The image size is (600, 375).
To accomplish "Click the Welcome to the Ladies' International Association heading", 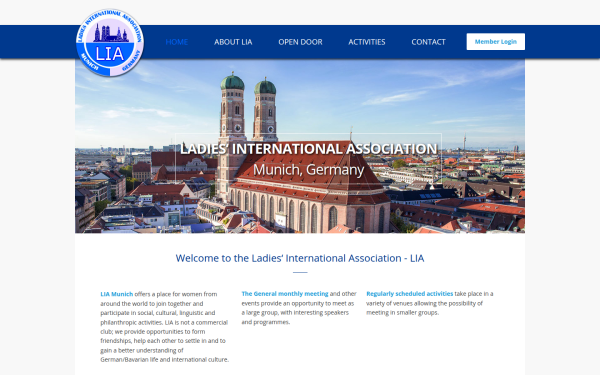I will click(x=300, y=258).
